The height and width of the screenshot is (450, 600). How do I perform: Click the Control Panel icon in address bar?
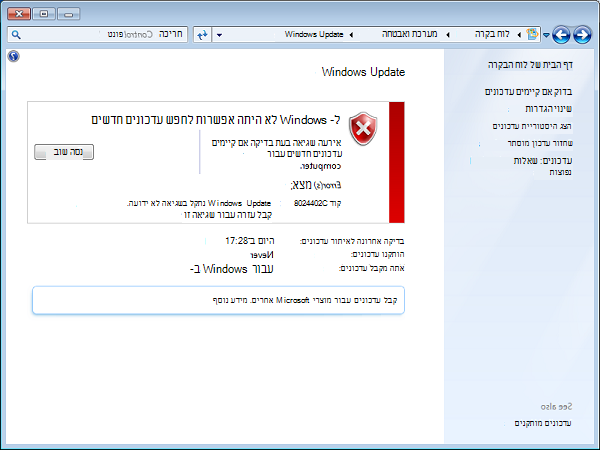point(532,34)
